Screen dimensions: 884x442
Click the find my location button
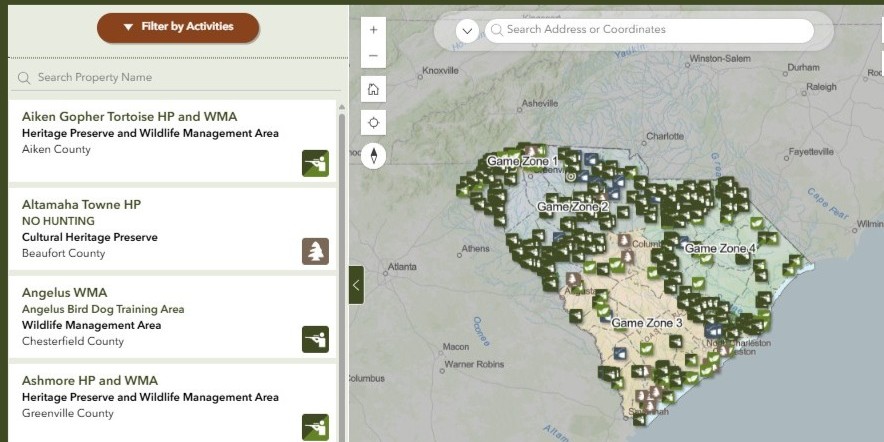click(373, 122)
